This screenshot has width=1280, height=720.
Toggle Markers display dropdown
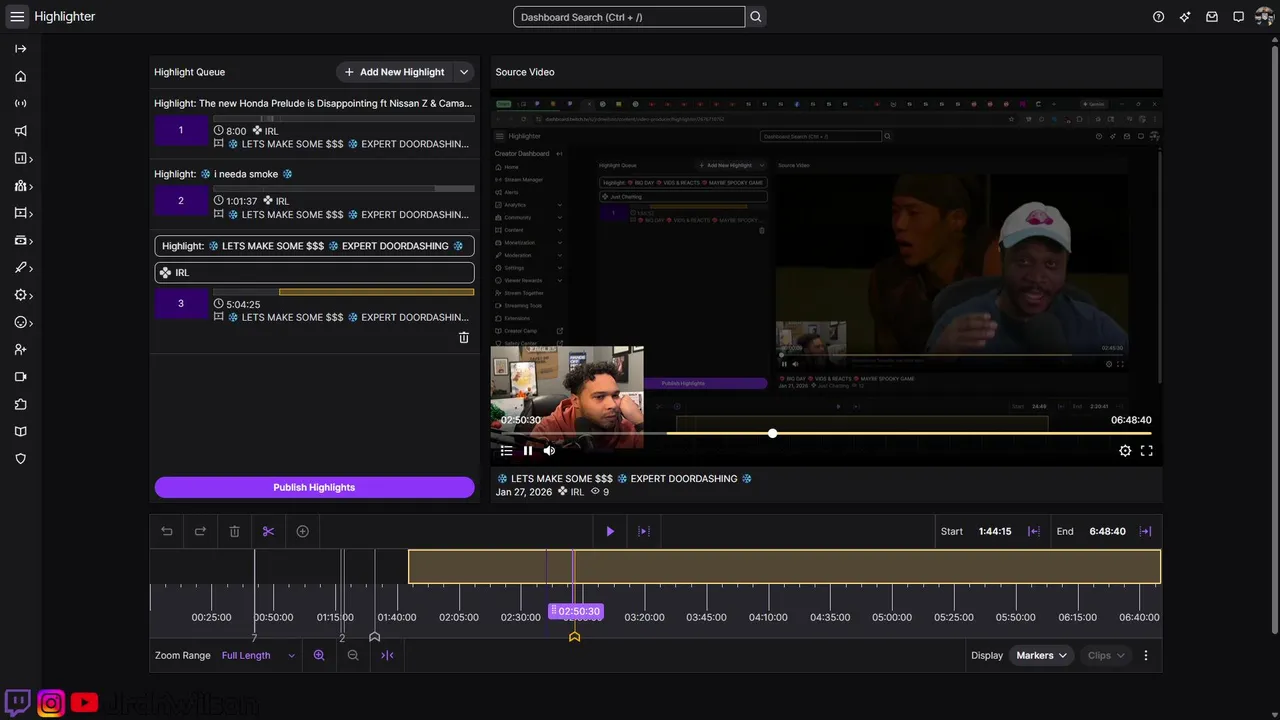coord(1041,655)
